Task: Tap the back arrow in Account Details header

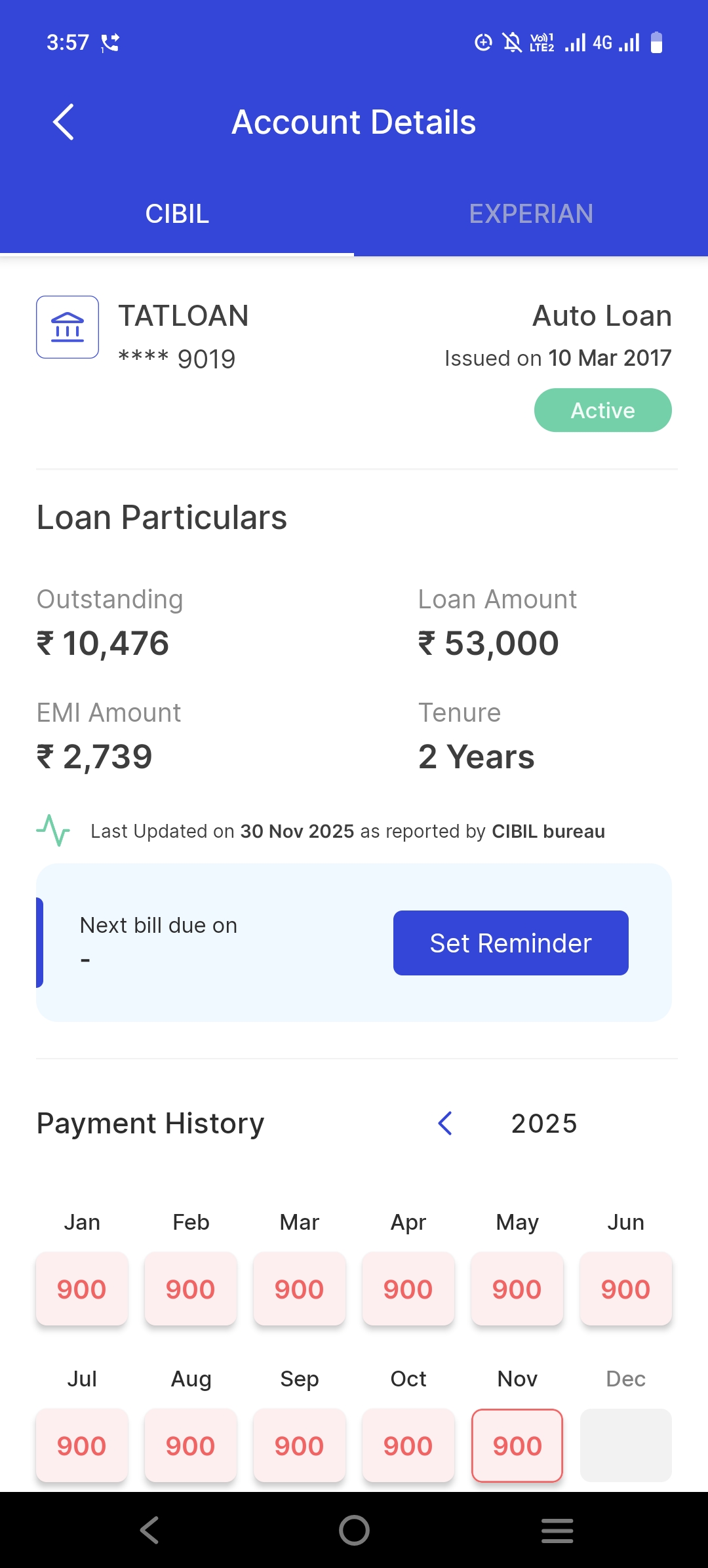Action: click(x=64, y=122)
